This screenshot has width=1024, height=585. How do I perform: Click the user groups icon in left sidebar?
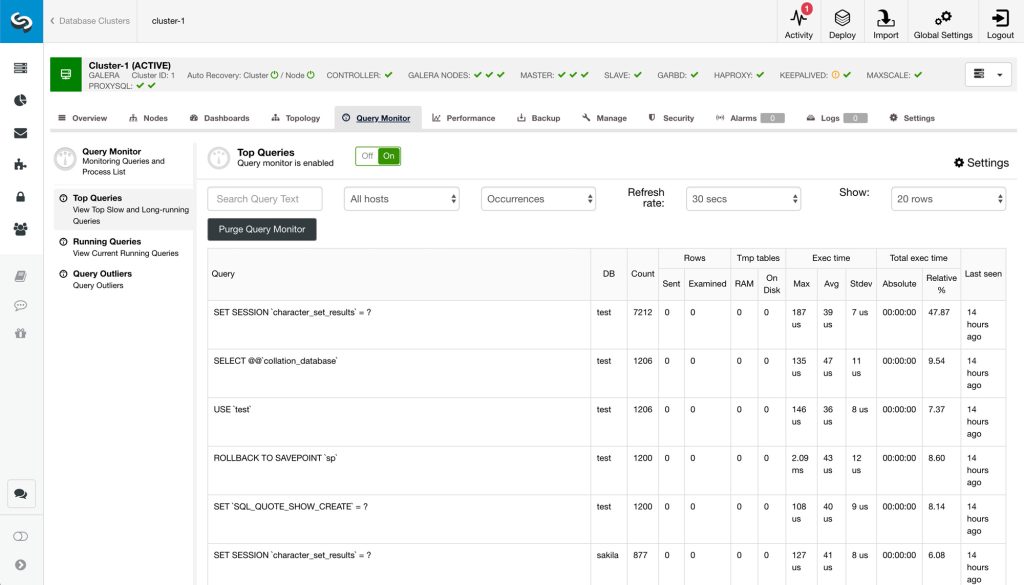21,228
